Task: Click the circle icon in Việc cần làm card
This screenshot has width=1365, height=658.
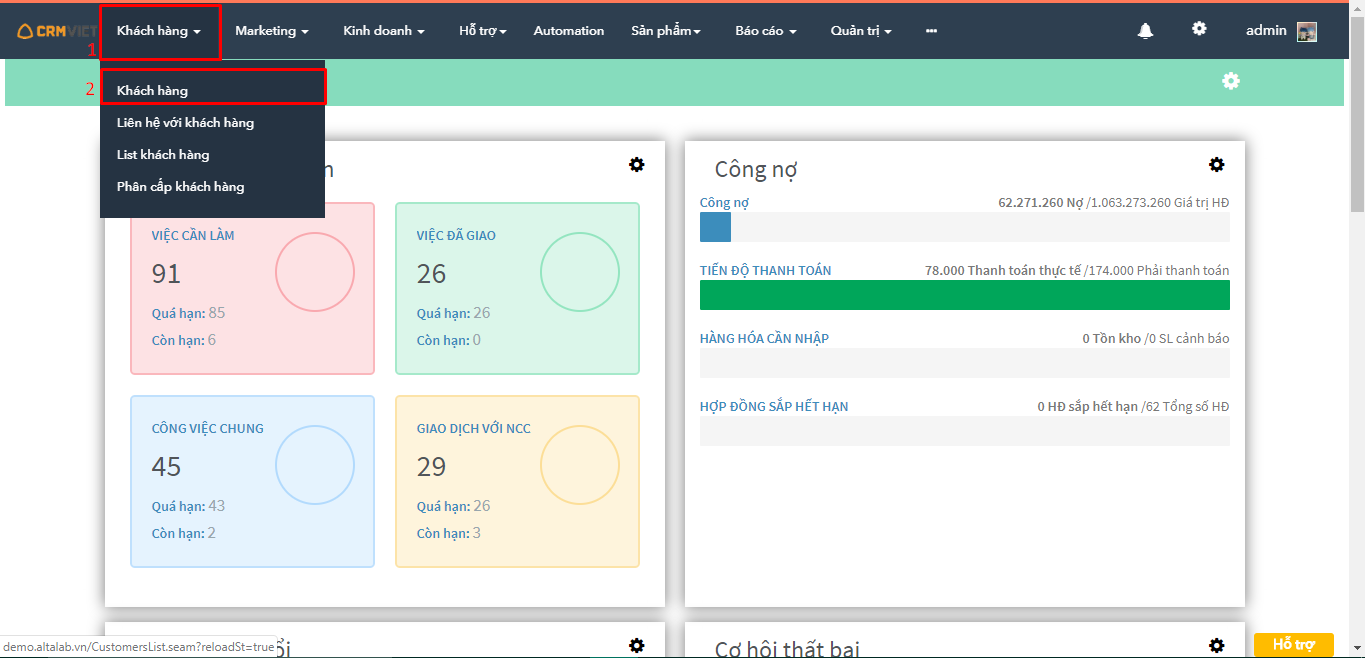Action: (x=315, y=271)
